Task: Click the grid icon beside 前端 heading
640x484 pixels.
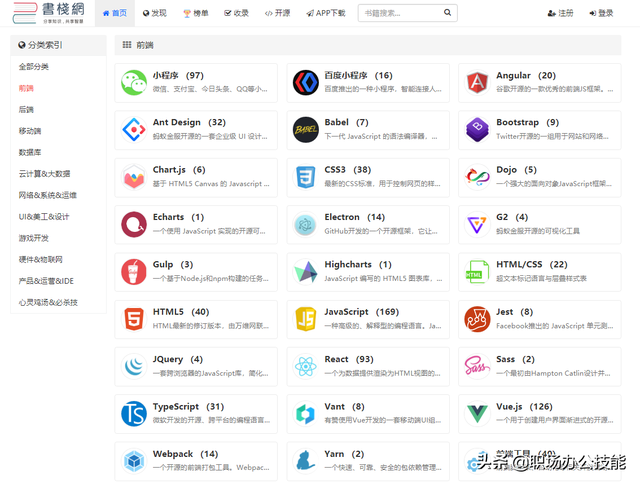Action: click(x=127, y=45)
